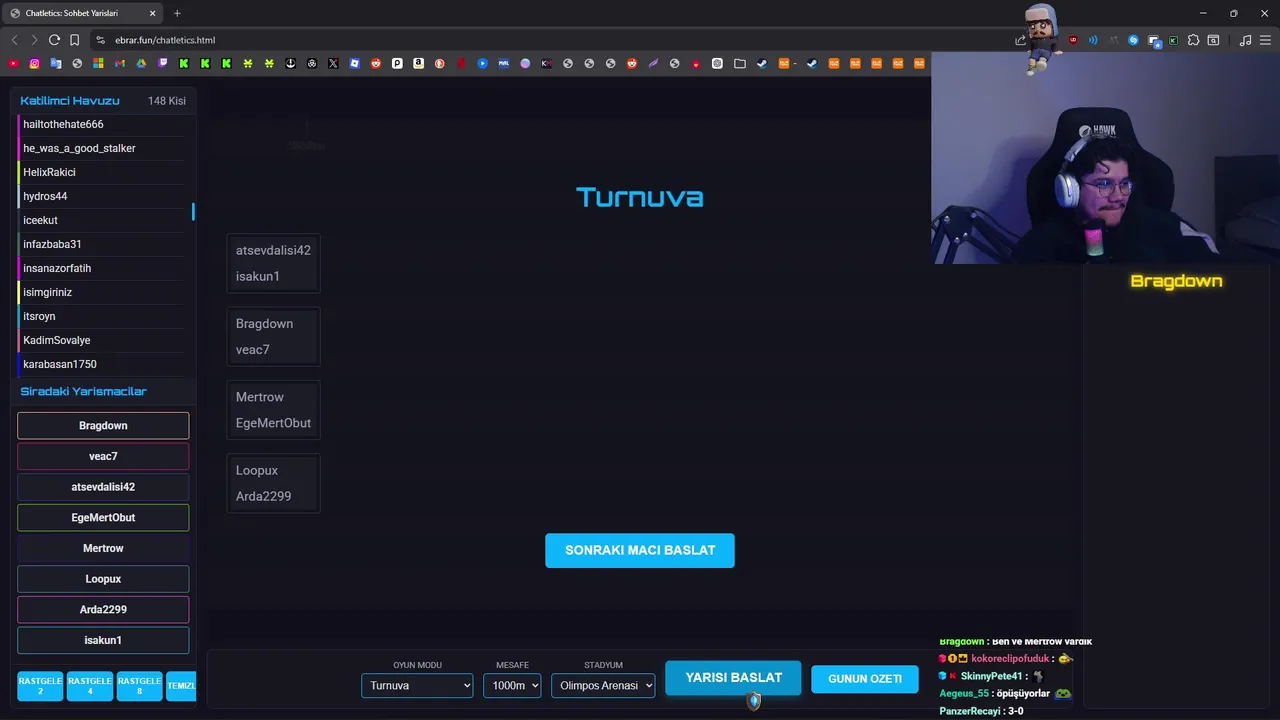Pick participant insanazorfatih from the pool

103,268
